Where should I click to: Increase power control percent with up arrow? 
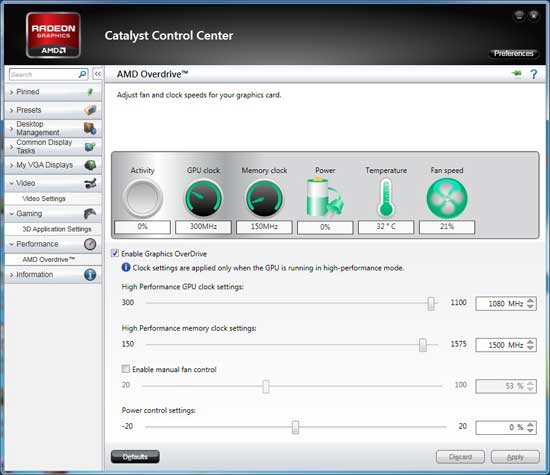pos(530,424)
